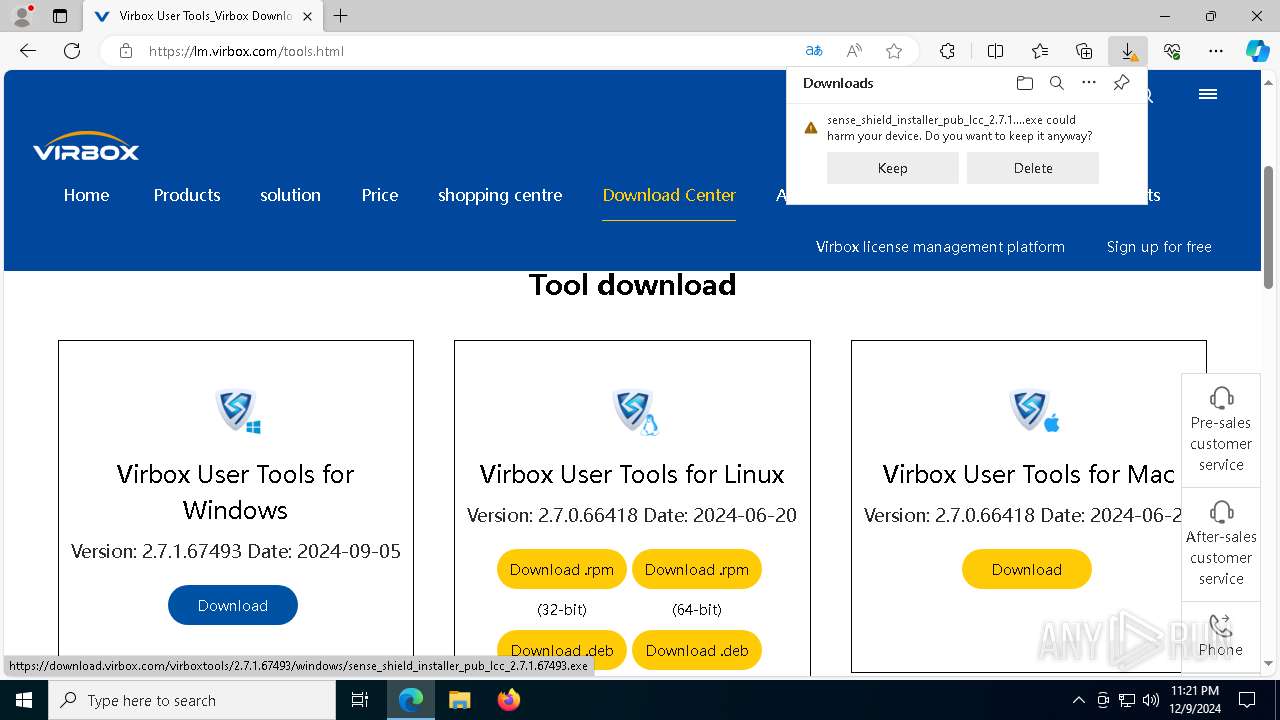Click the Tool download heading
Image resolution: width=1280 pixels, height=720 pixels.
click(632, 285)
